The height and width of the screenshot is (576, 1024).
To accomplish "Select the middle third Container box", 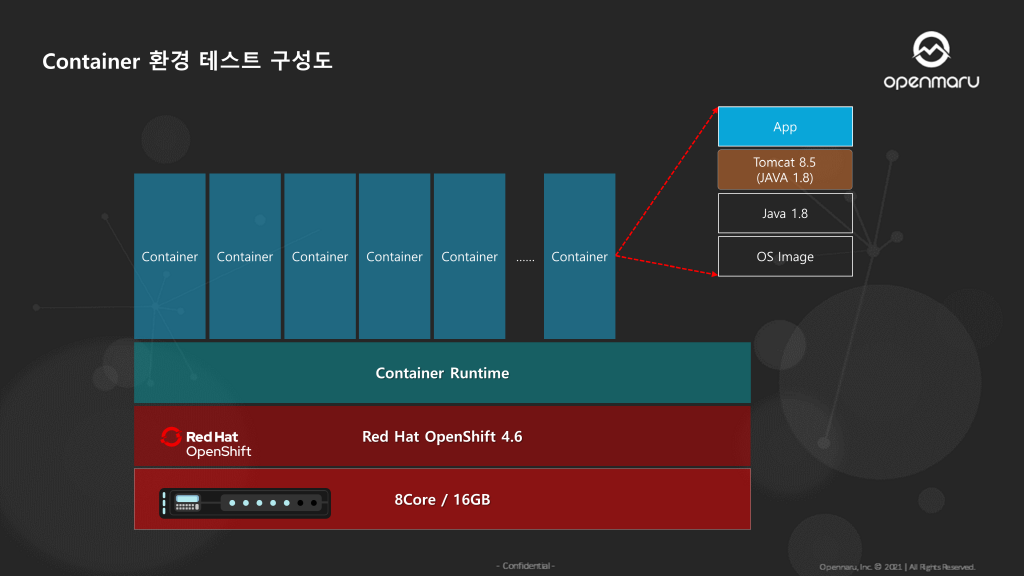I will click(x=320, y=257).
